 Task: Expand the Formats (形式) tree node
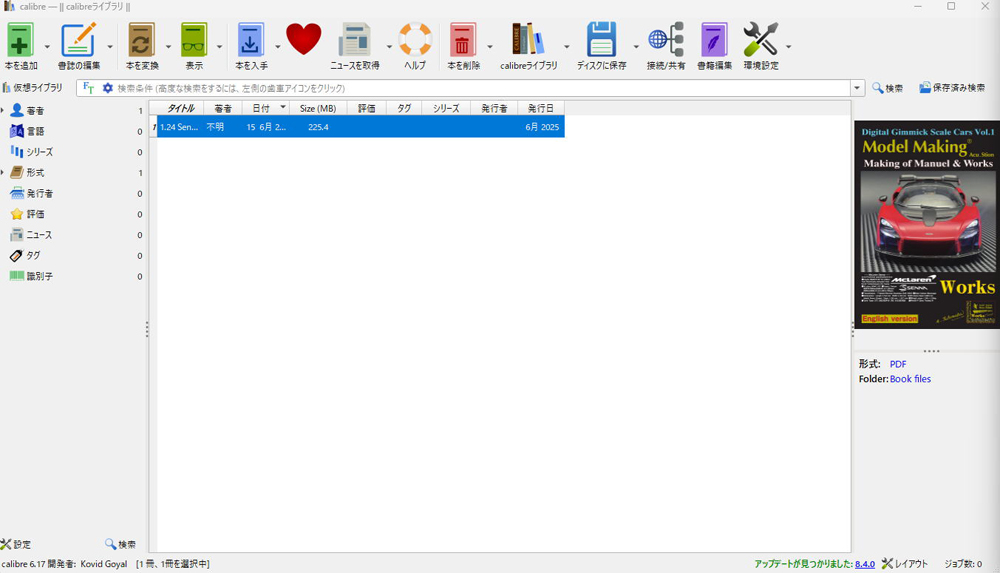click(x=3, y=172)
